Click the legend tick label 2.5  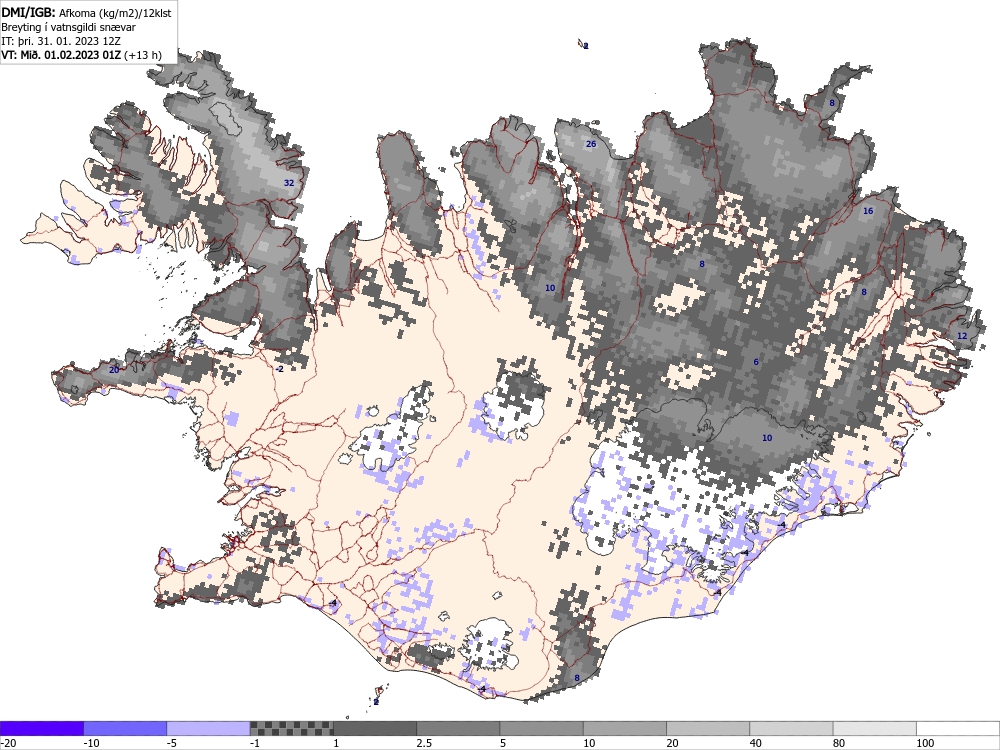point(424,743)
